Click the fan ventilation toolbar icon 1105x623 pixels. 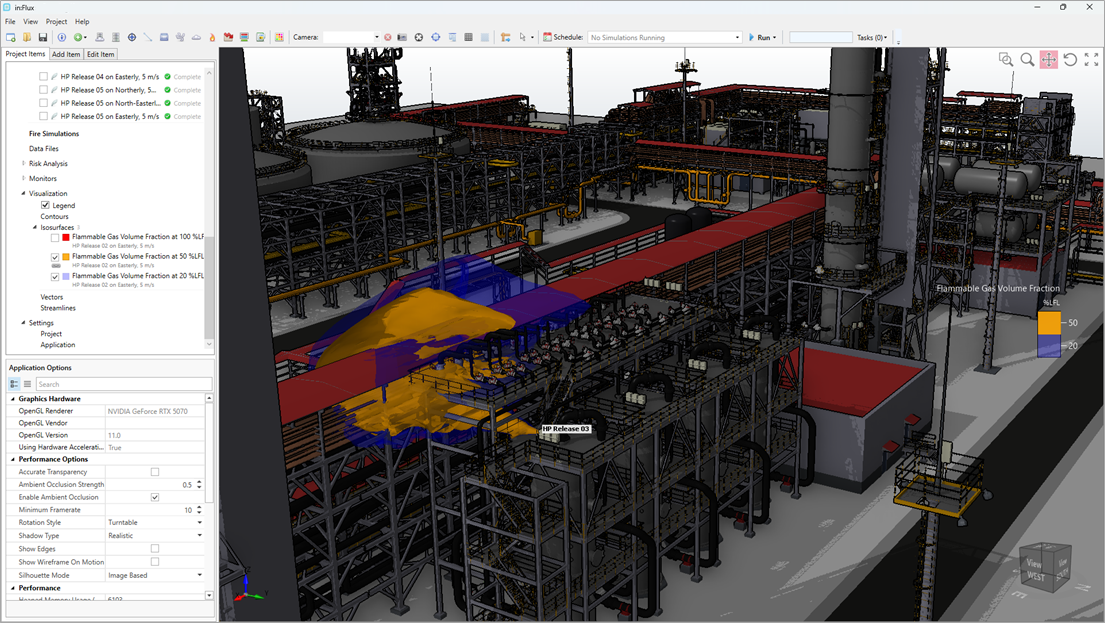(x=180, y=37)
